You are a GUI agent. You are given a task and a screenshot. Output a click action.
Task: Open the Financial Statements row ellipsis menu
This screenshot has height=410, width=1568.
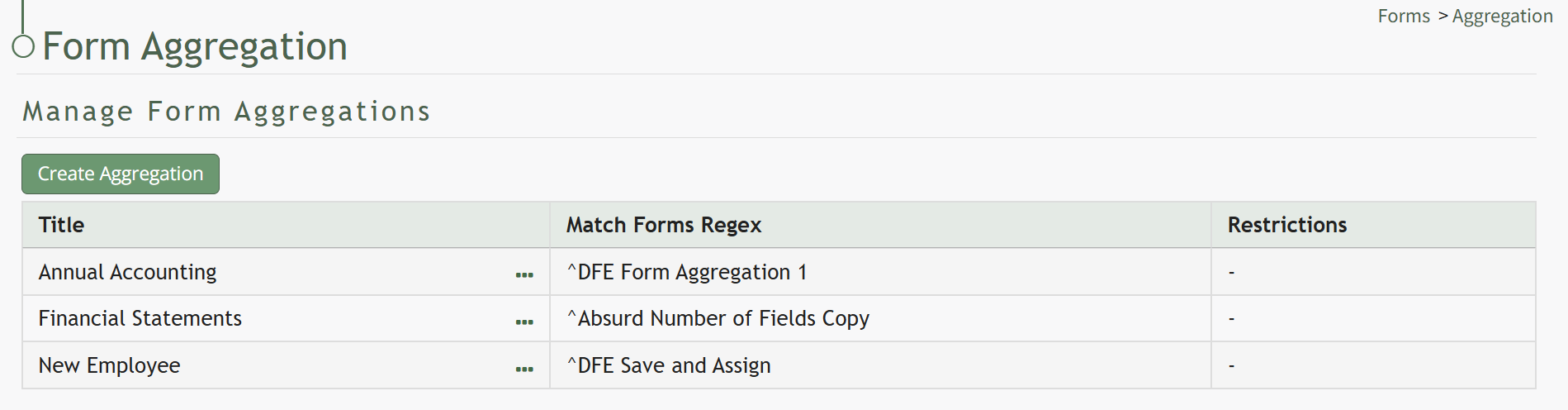point(524,322)
